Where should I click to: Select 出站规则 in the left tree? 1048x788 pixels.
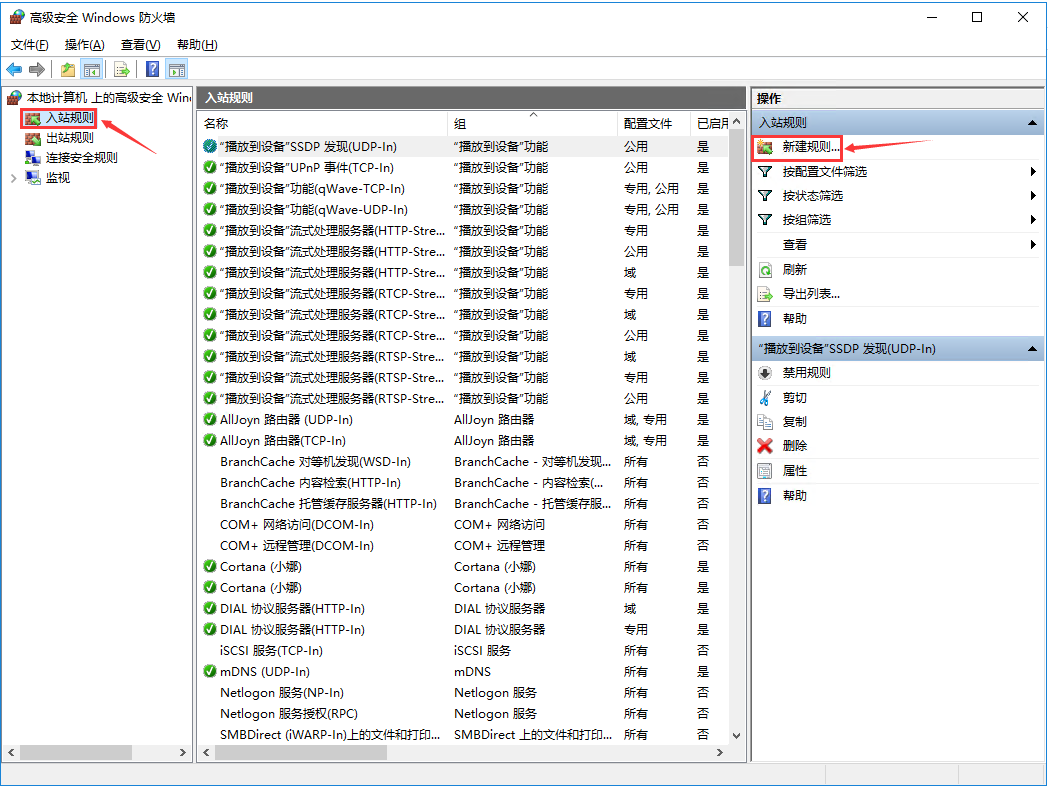(70, 138)
